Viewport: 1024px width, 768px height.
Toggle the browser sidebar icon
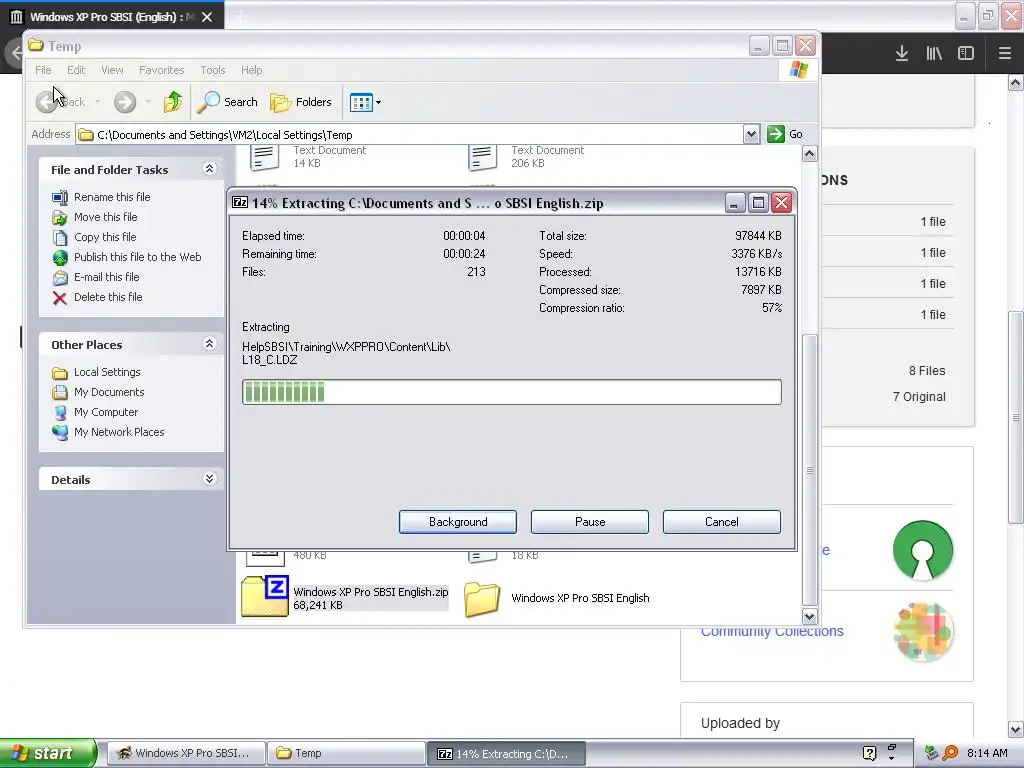tap(966, 54)
